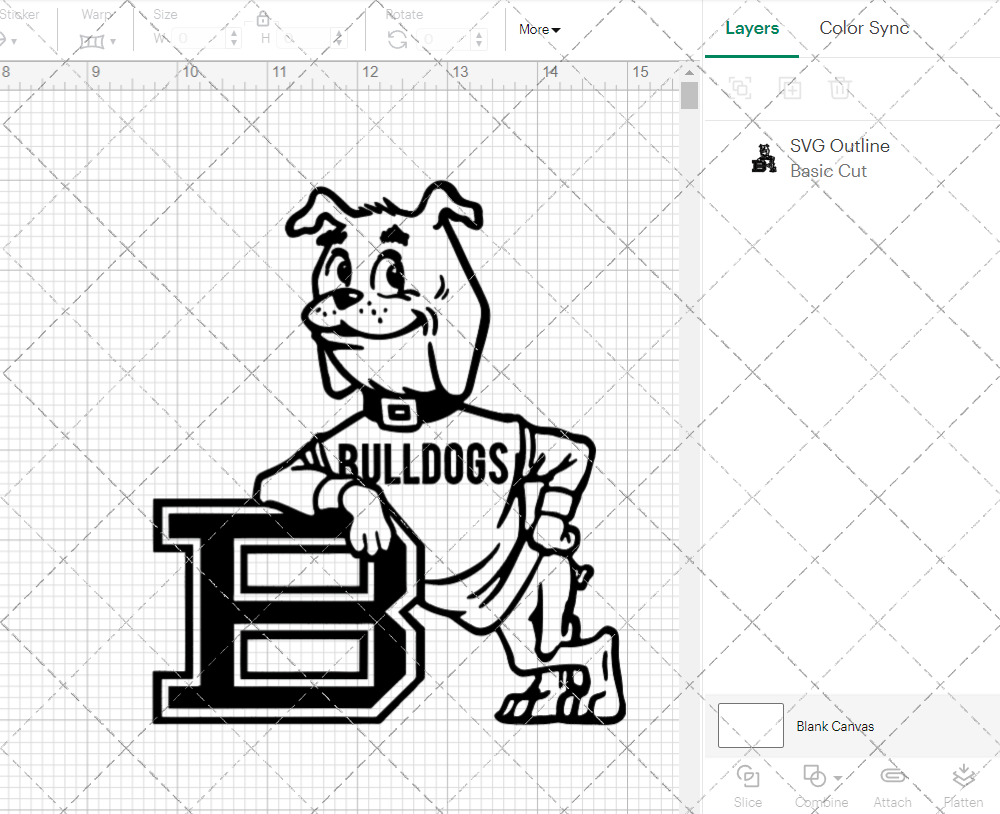
Task: Click the duplicate layer icon
Action: click(740, 88)
